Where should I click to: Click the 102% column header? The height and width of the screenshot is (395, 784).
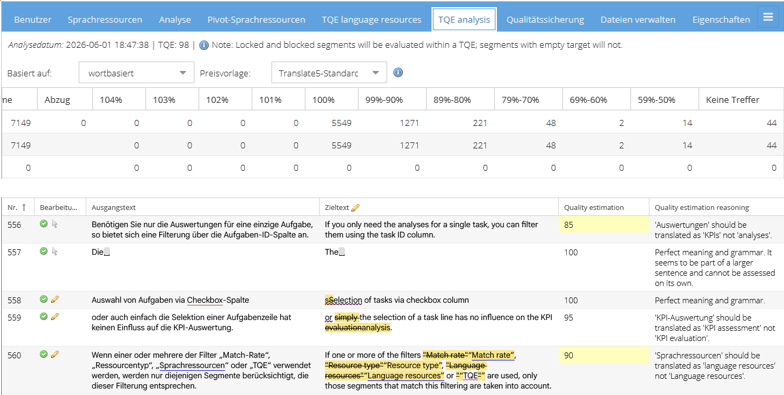(x=226, y=100)
